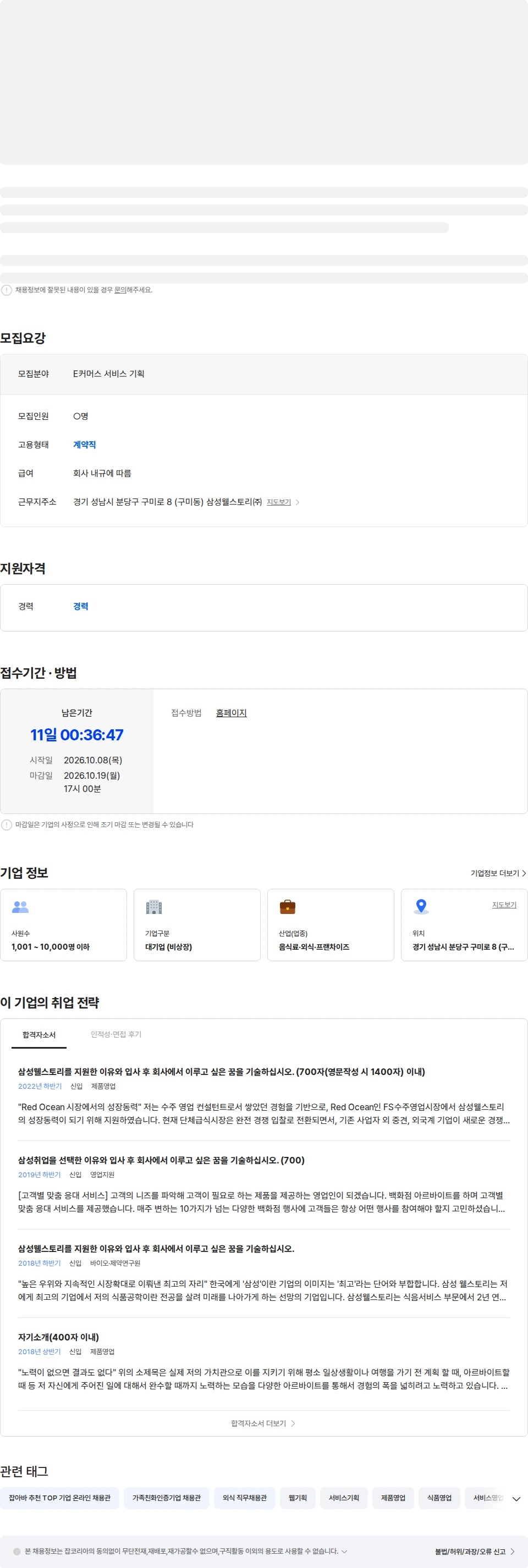Select the 사원수 1,001~10,000명 card

coord(63,924)
